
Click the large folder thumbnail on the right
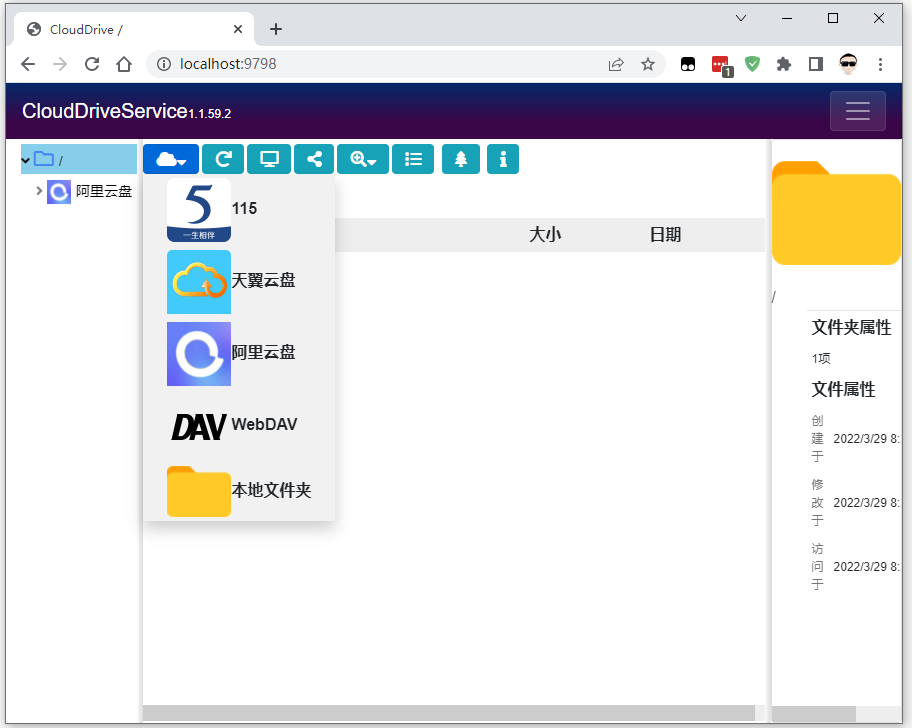pyautogui.click(x=836, y=212)
